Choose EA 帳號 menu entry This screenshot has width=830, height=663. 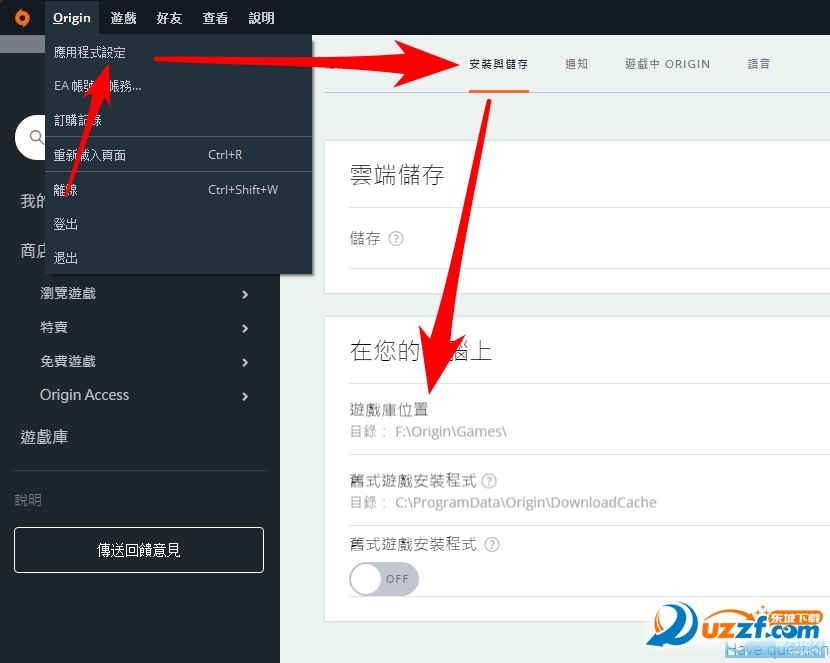coord(178,86)
